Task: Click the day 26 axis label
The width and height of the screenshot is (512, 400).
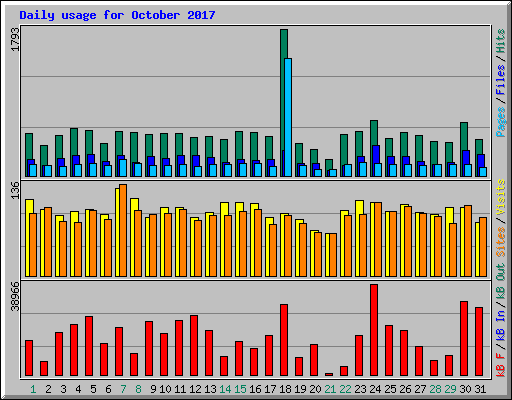Action: (405, 389)
